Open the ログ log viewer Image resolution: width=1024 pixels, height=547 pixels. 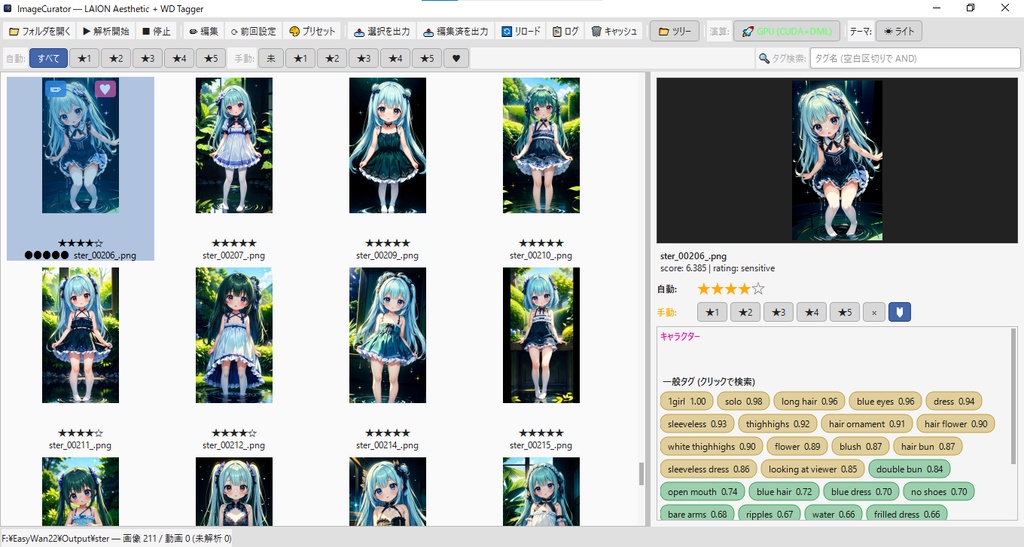[566, 31]
